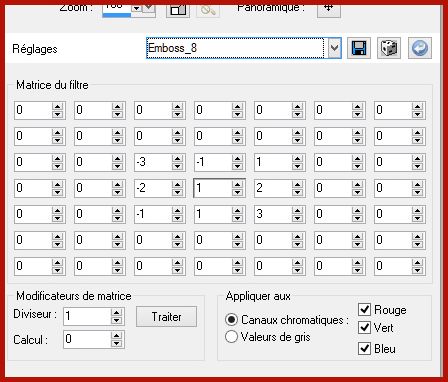Viewport: 448px width, 382px height.
Task: Increase the Diviseur value with up arrow
Action: 117,312
